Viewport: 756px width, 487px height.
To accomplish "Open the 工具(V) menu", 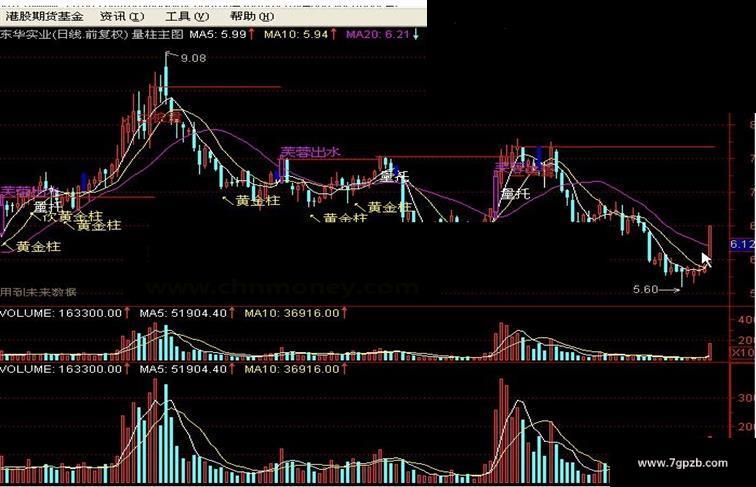I will (187, 16).
